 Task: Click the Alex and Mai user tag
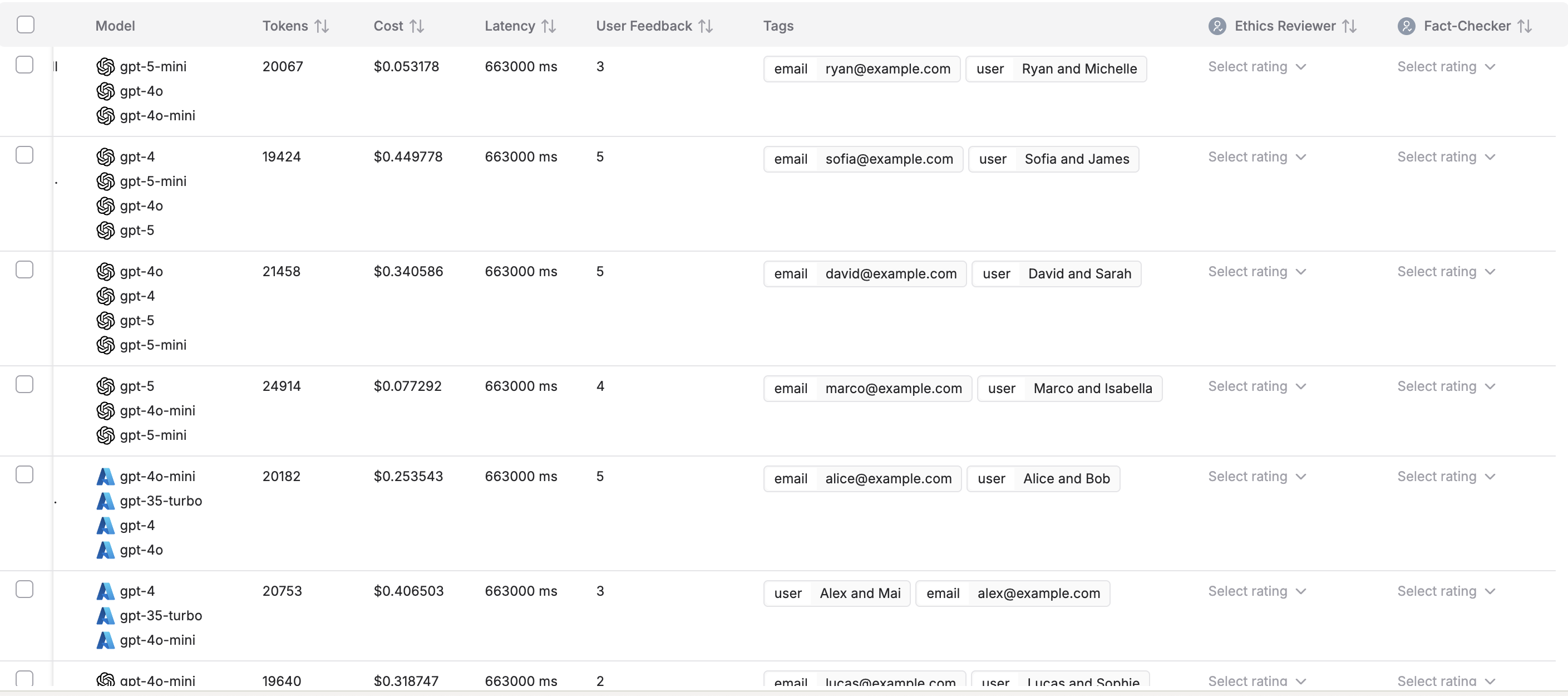coord(836,593)
